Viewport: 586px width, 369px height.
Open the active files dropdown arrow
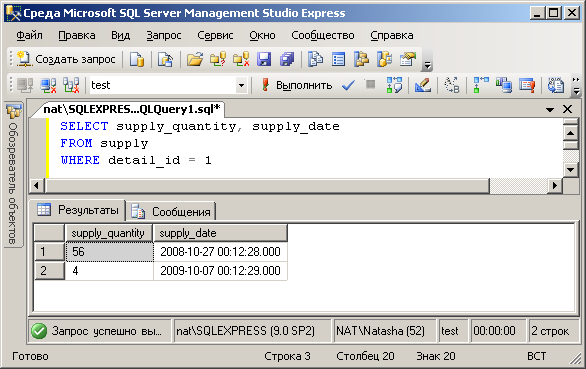550,110
